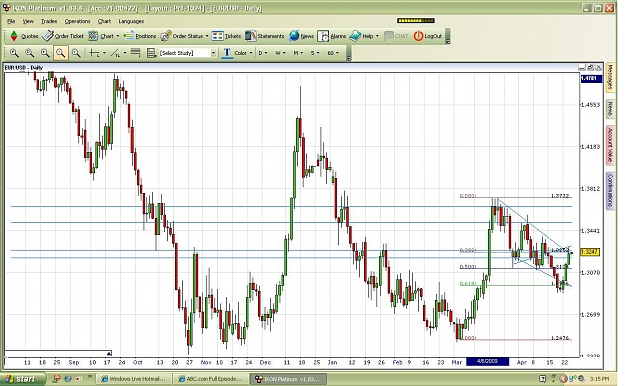Click the blue 1.4781 price label
The image size is (625, 386).
click(590, 78)
